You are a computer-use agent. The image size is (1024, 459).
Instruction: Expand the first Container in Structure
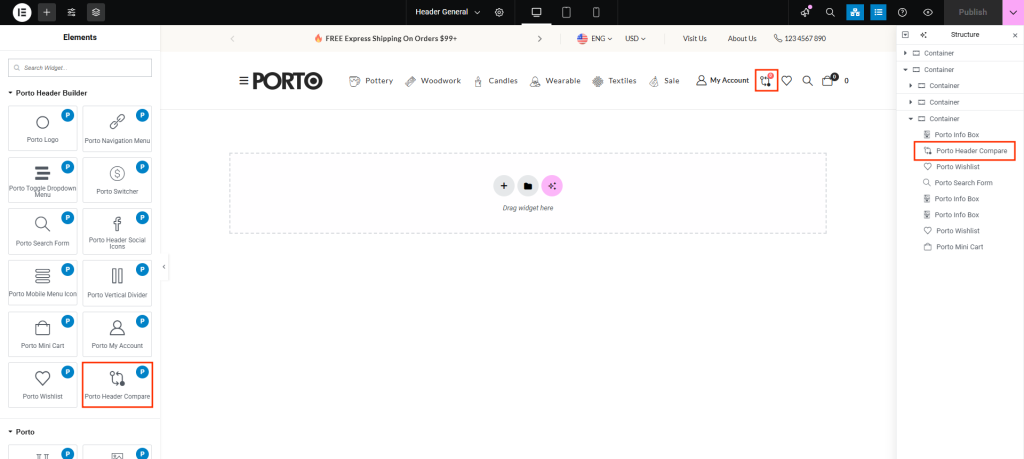(x=905, y=53)
